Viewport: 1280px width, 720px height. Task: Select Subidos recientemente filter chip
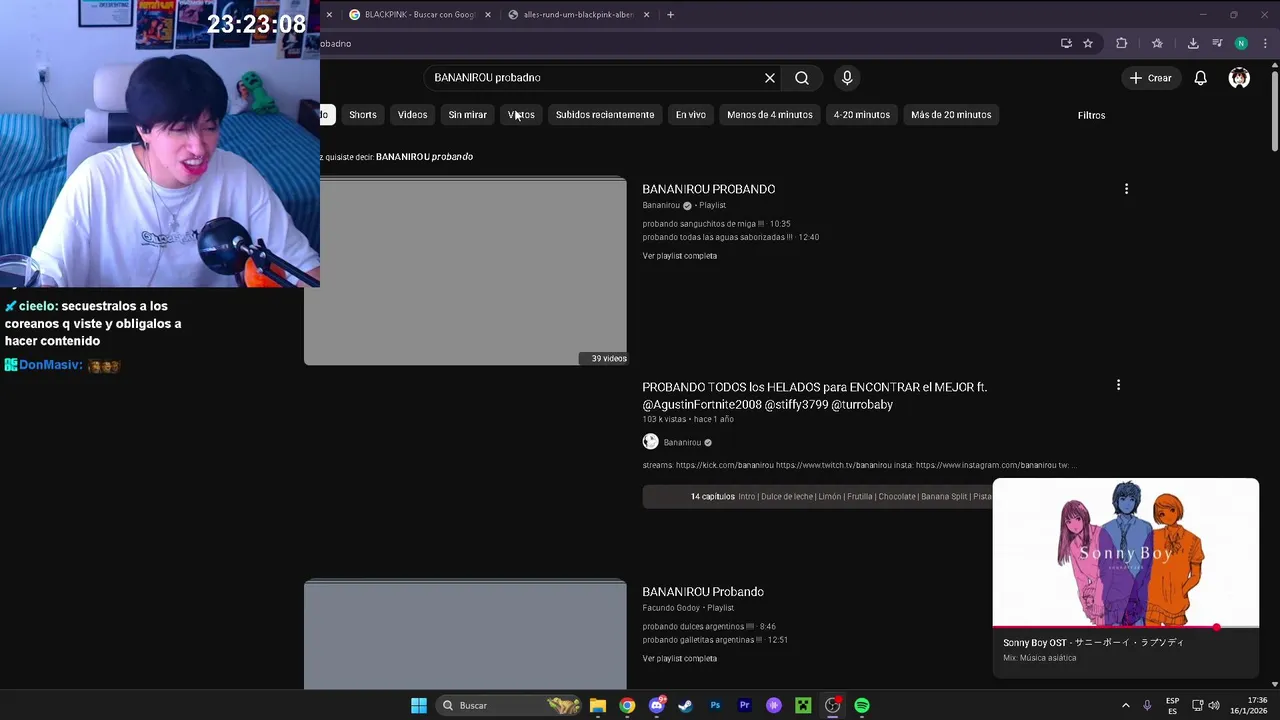click(x=605, y=115)
